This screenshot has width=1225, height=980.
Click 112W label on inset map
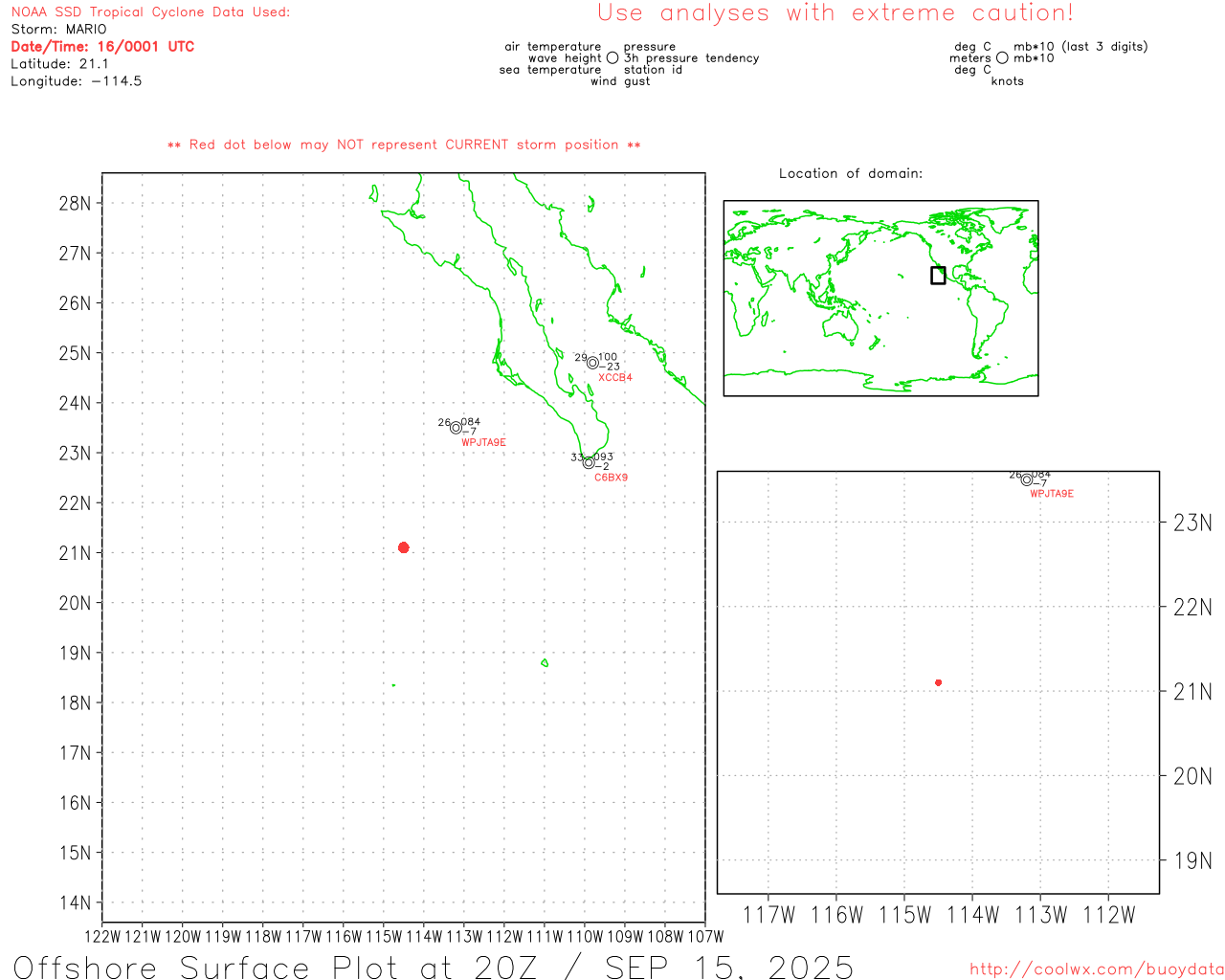(1109, 915)
